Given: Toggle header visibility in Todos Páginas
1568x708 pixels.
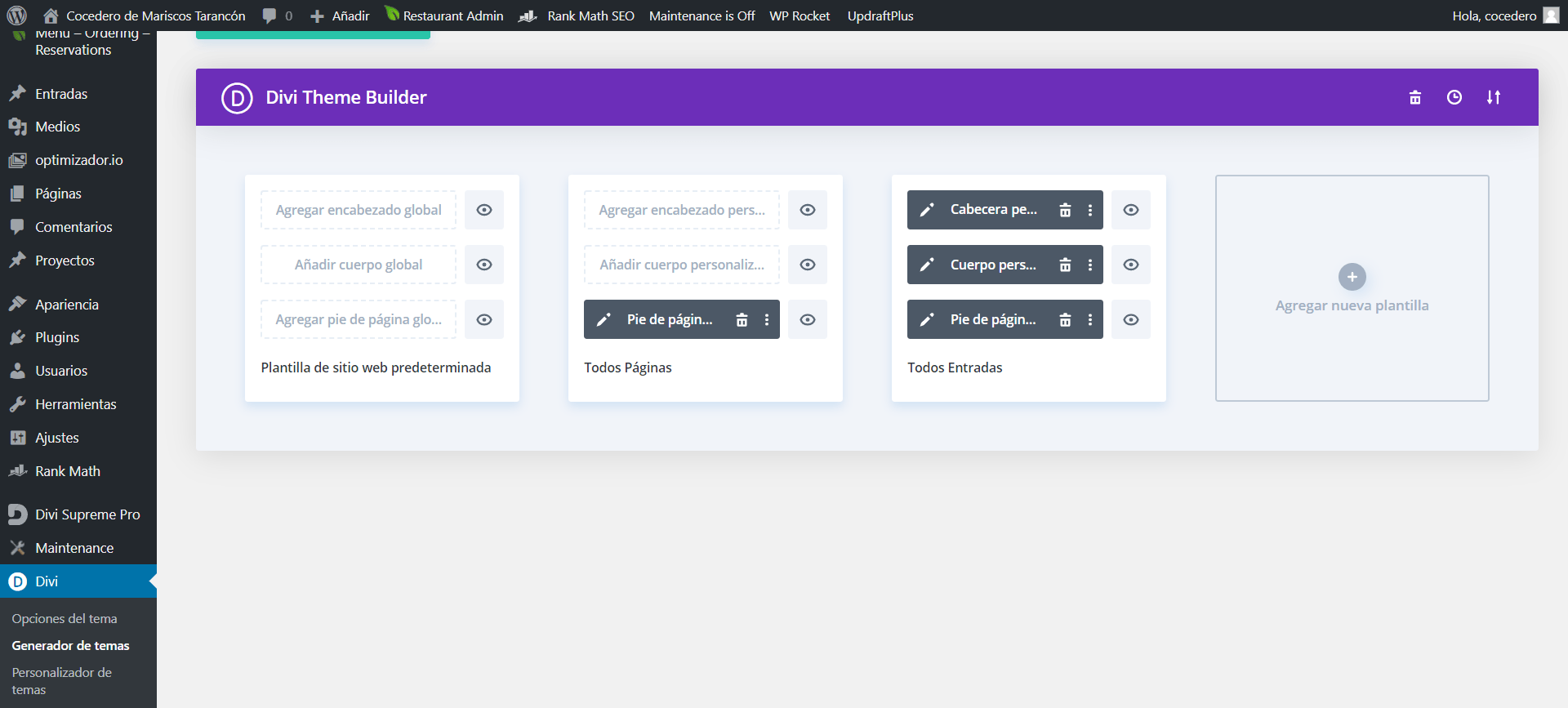Looking at the screenshot, I should click(x=808, y=210).
